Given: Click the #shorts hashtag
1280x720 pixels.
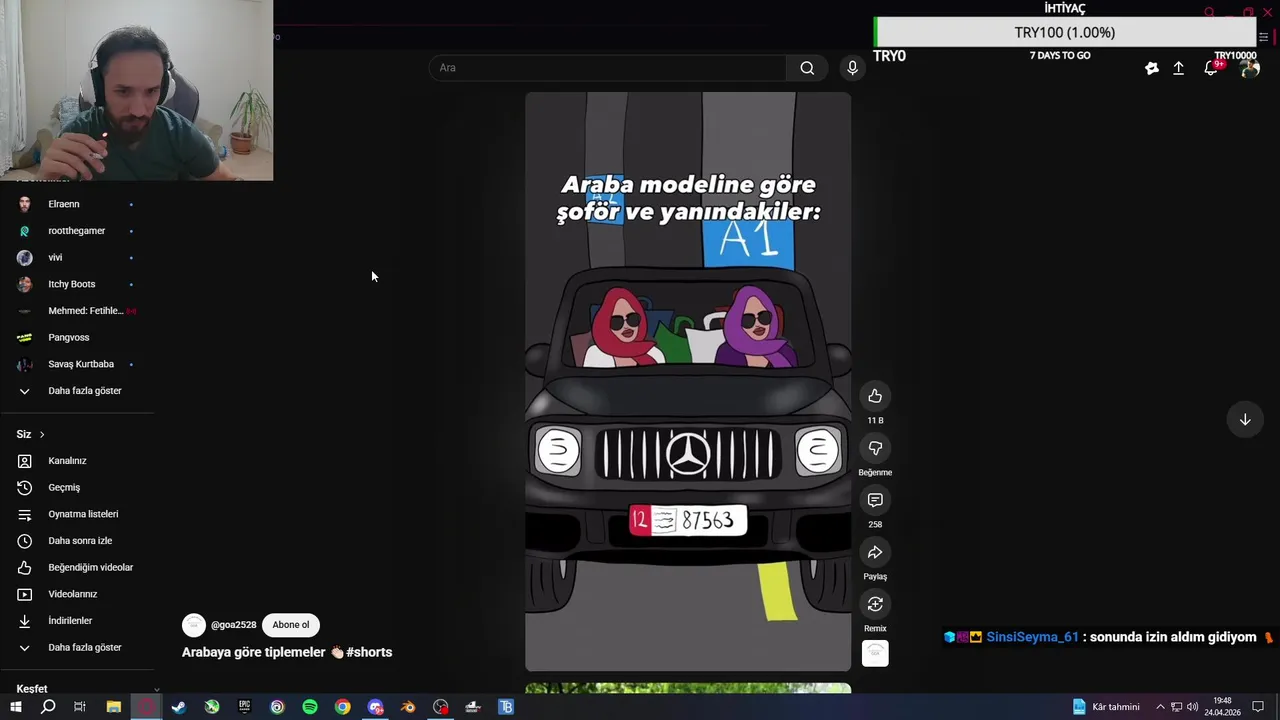Looking at the screenshot, I should pyautogui.click(x=369, y=652).
